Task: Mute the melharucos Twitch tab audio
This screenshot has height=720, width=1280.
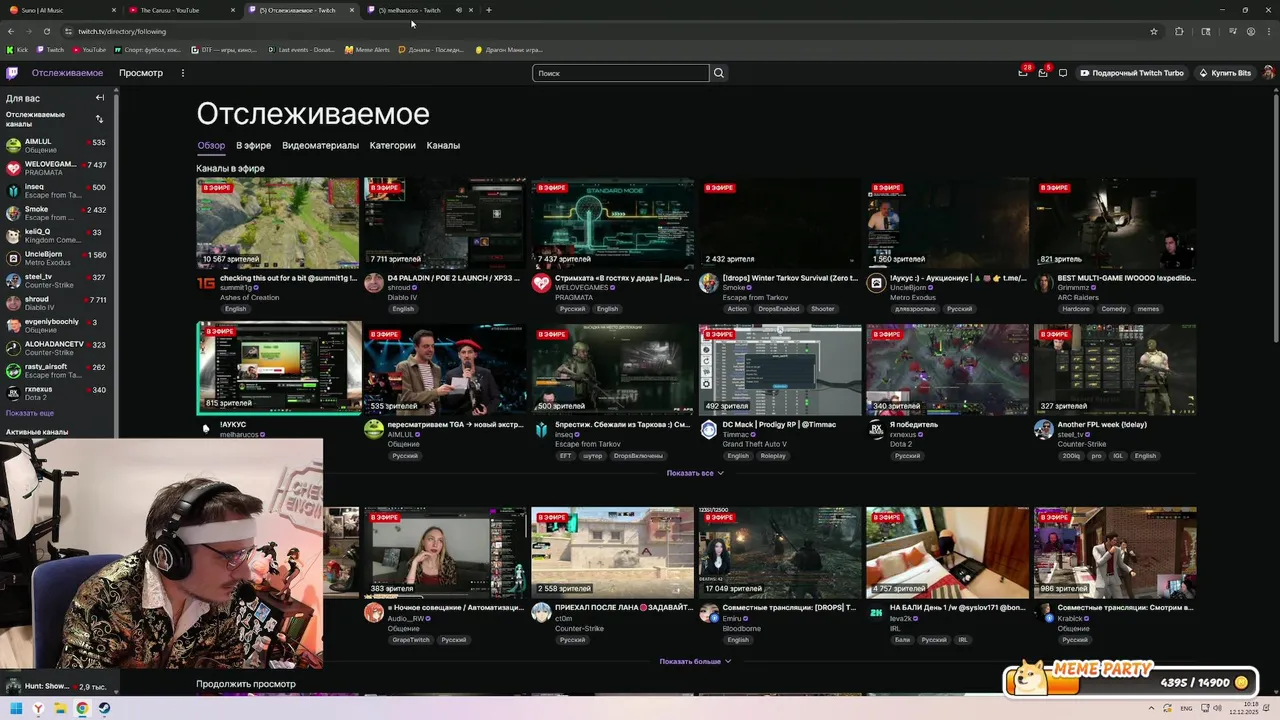Action: 458,10
